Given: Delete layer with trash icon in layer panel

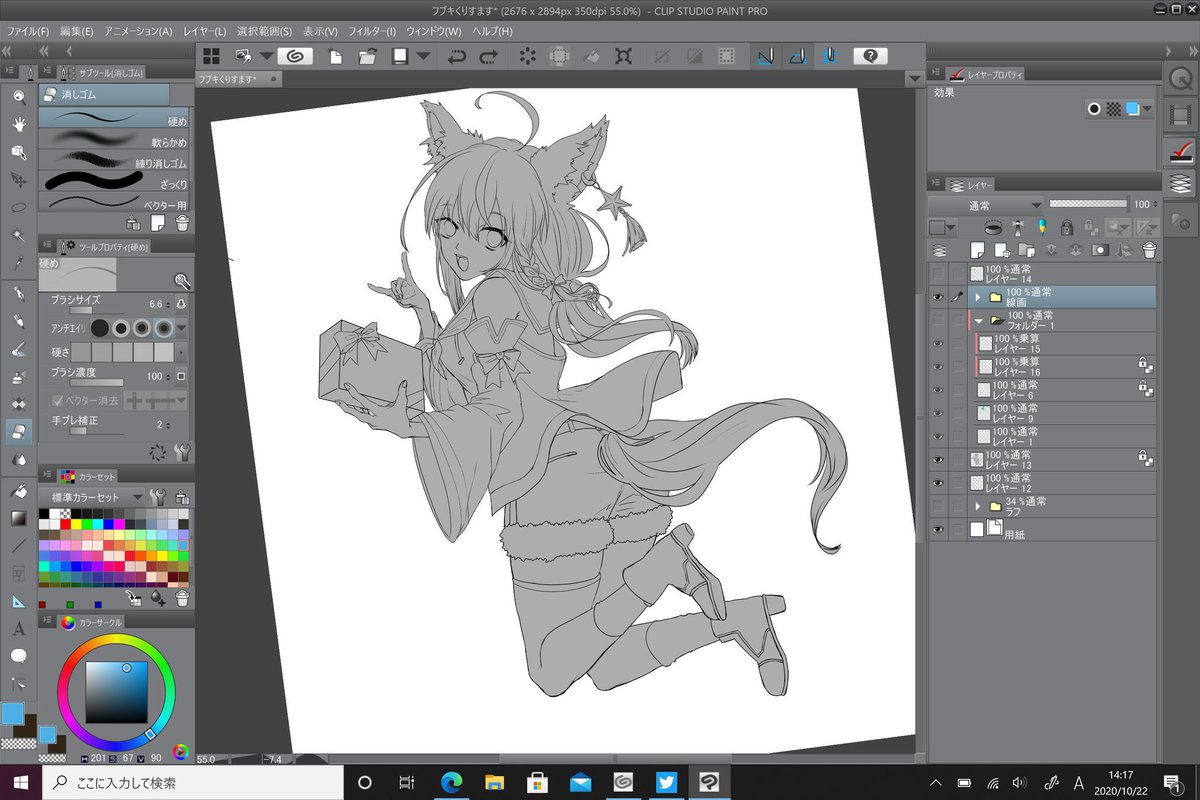Looking at the screenshot, I should pos(1149,250).
